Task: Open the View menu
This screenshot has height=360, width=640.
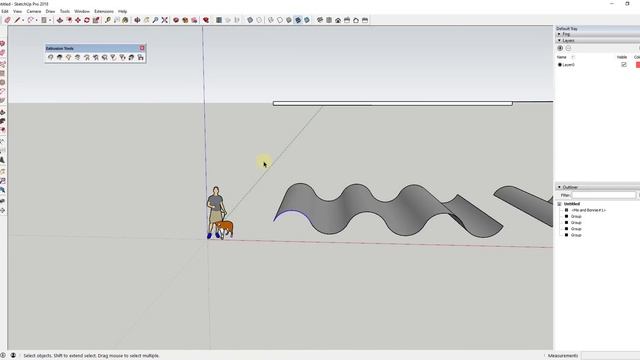Action: click(18, 11)
